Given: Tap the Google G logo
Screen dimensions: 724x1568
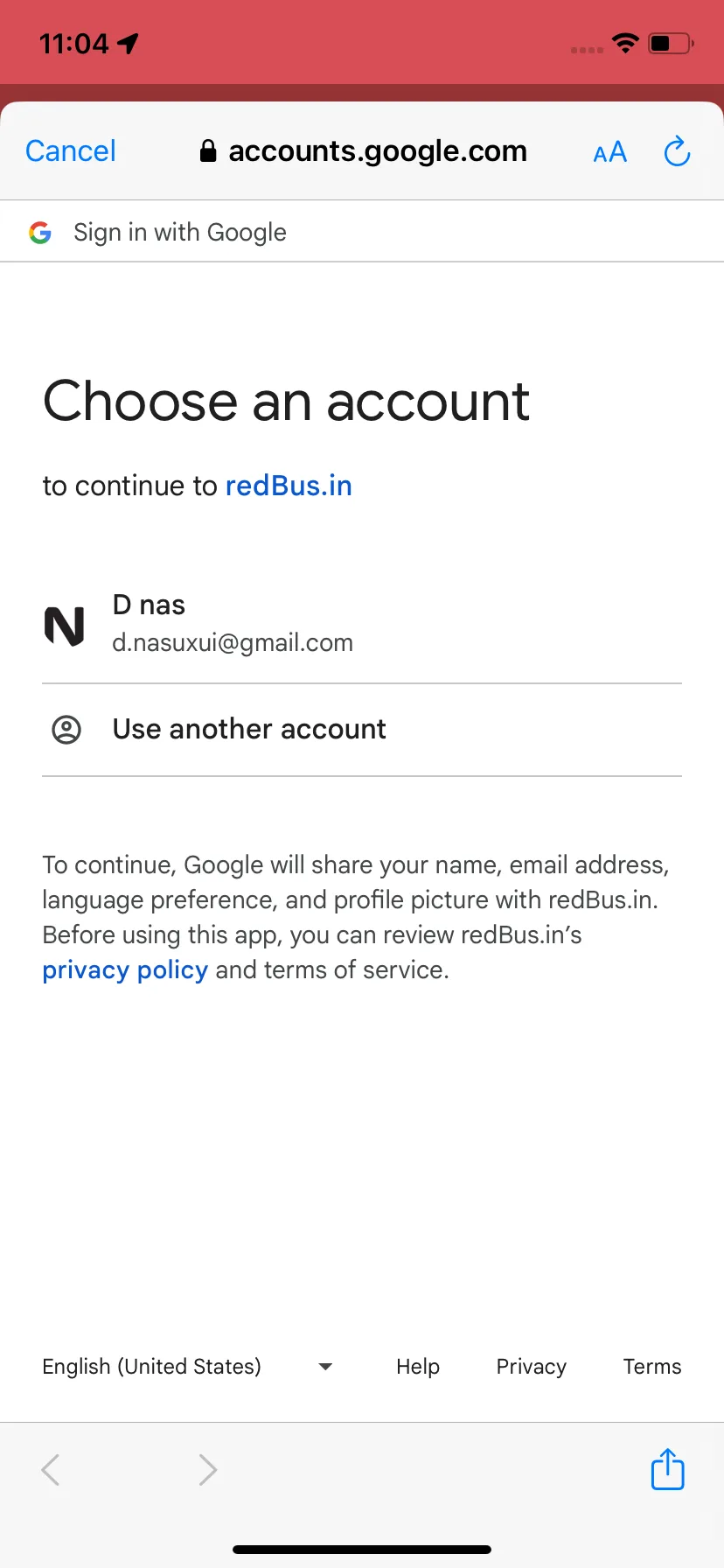Looking at the screenshot, I should (x=40, y=232).
